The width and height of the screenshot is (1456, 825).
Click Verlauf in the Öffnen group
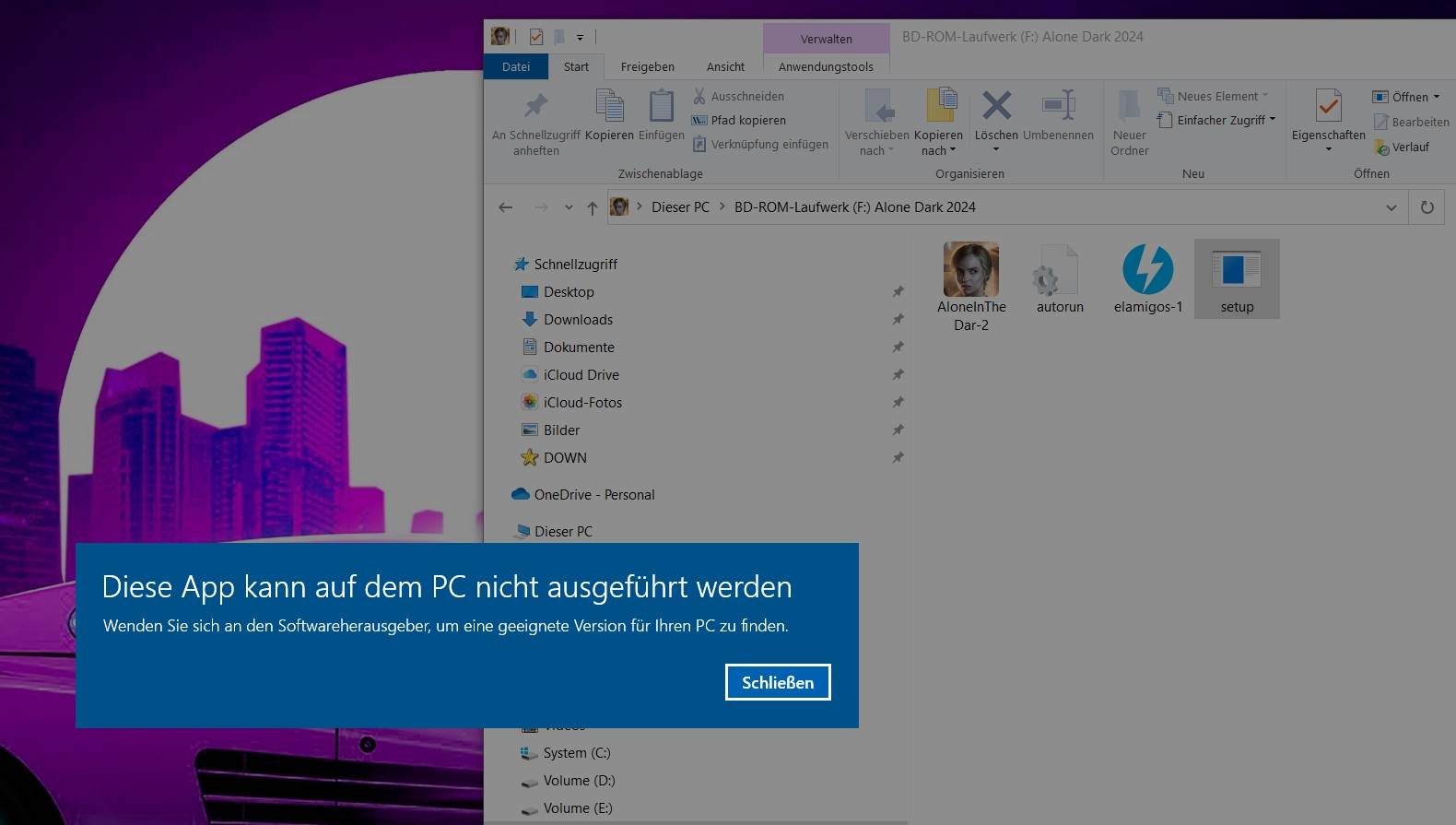pyautogui.click(x=1402, y=147)
